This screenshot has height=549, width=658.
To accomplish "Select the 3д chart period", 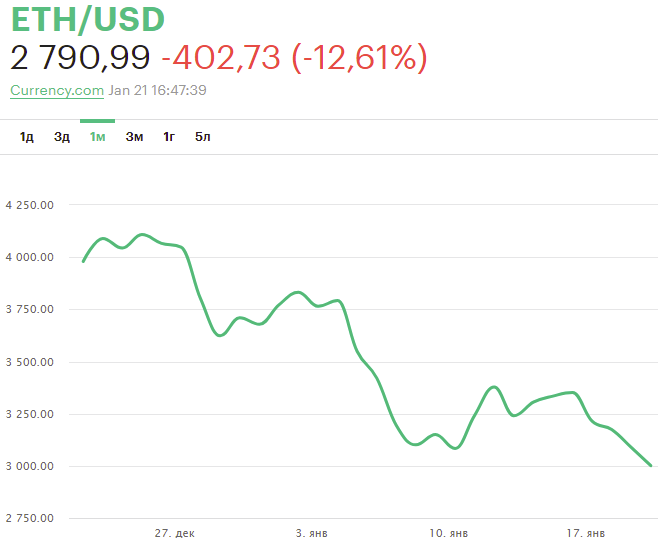I will [62, 137].
